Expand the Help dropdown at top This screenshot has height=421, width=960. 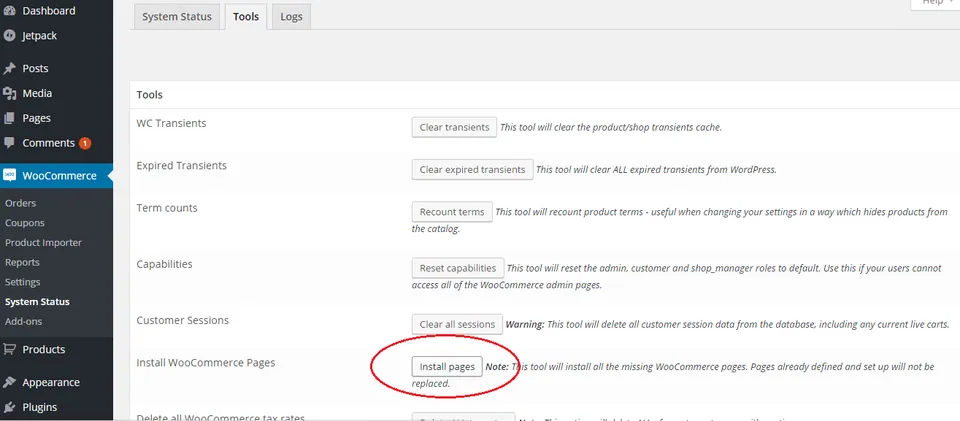point(935,3)
